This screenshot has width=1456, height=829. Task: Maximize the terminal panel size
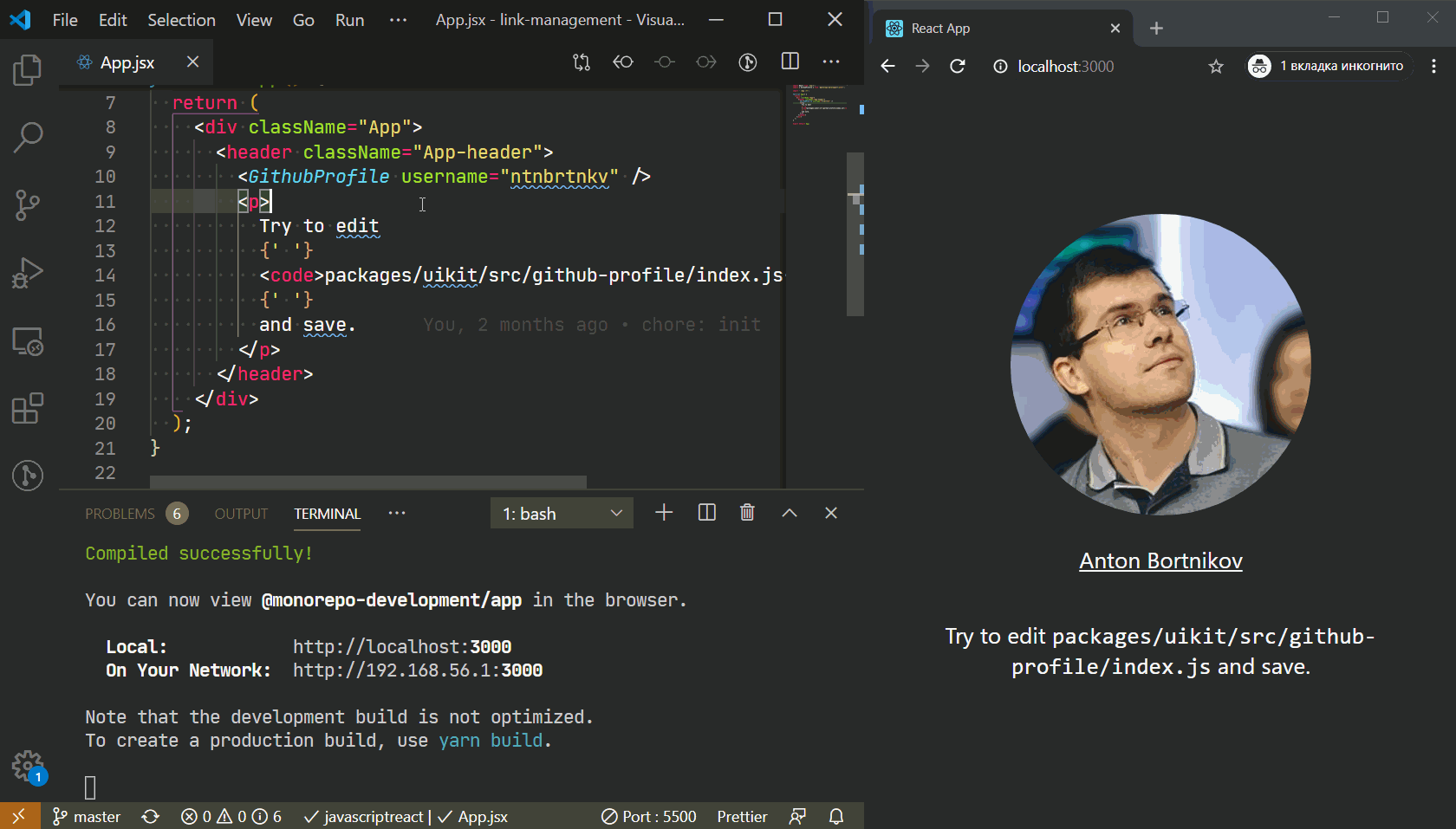click(790, 513)
